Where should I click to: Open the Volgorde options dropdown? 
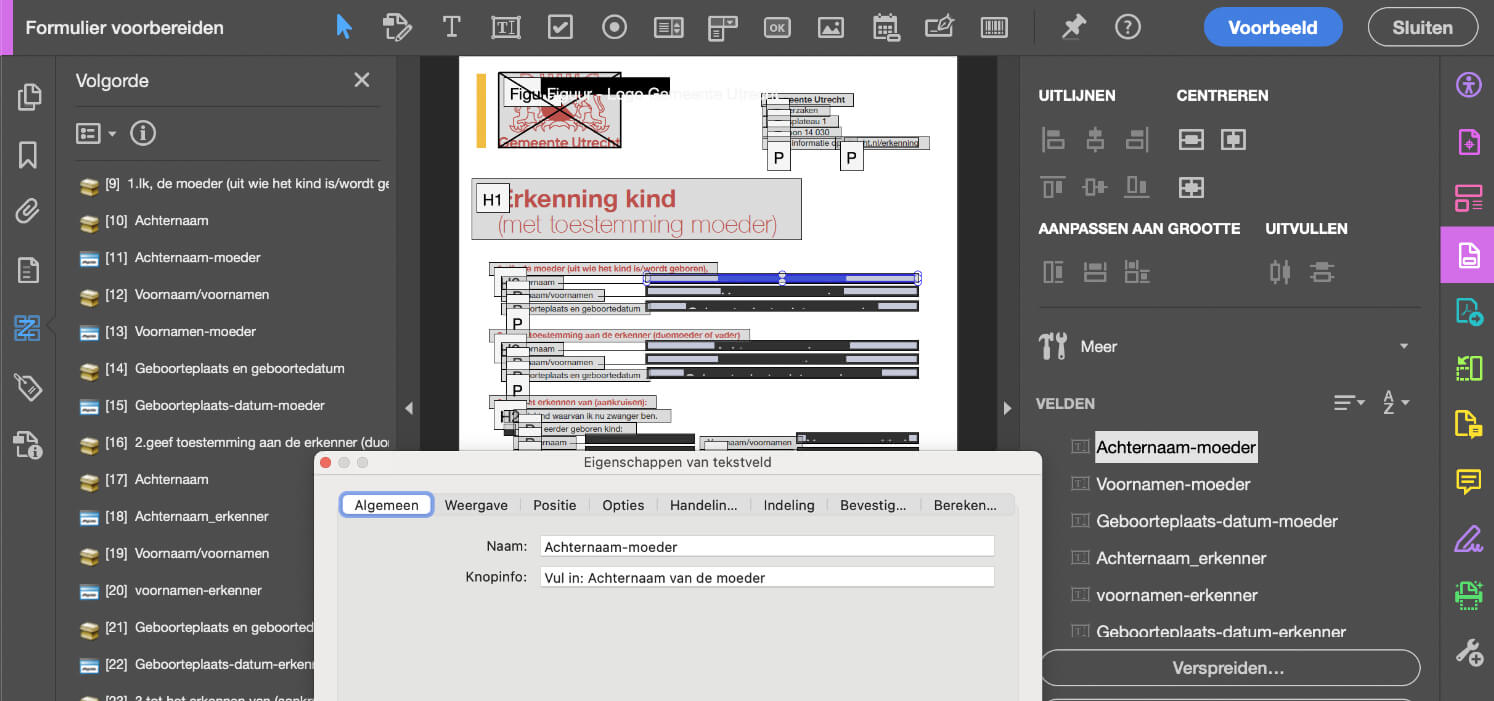(97, 133)
